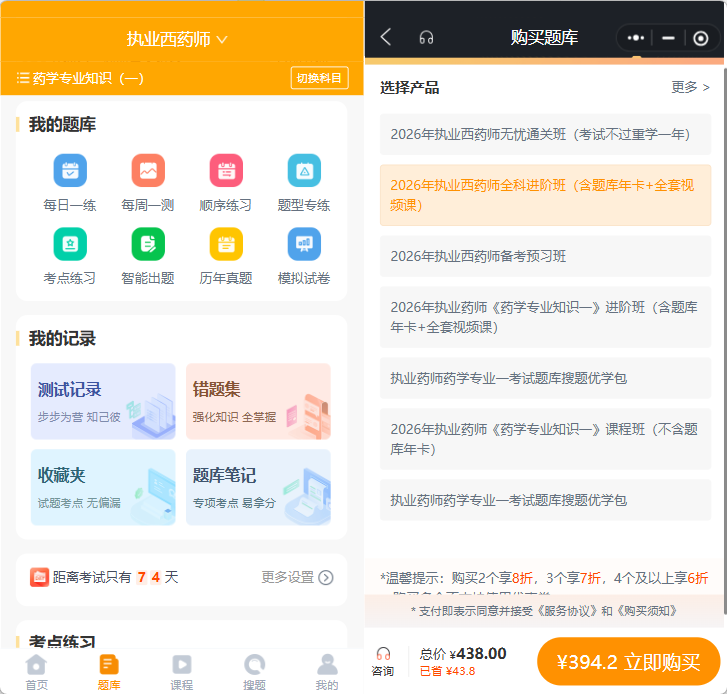
Task: Open the 《购买须知》 link
Action: tap(646, 611)
